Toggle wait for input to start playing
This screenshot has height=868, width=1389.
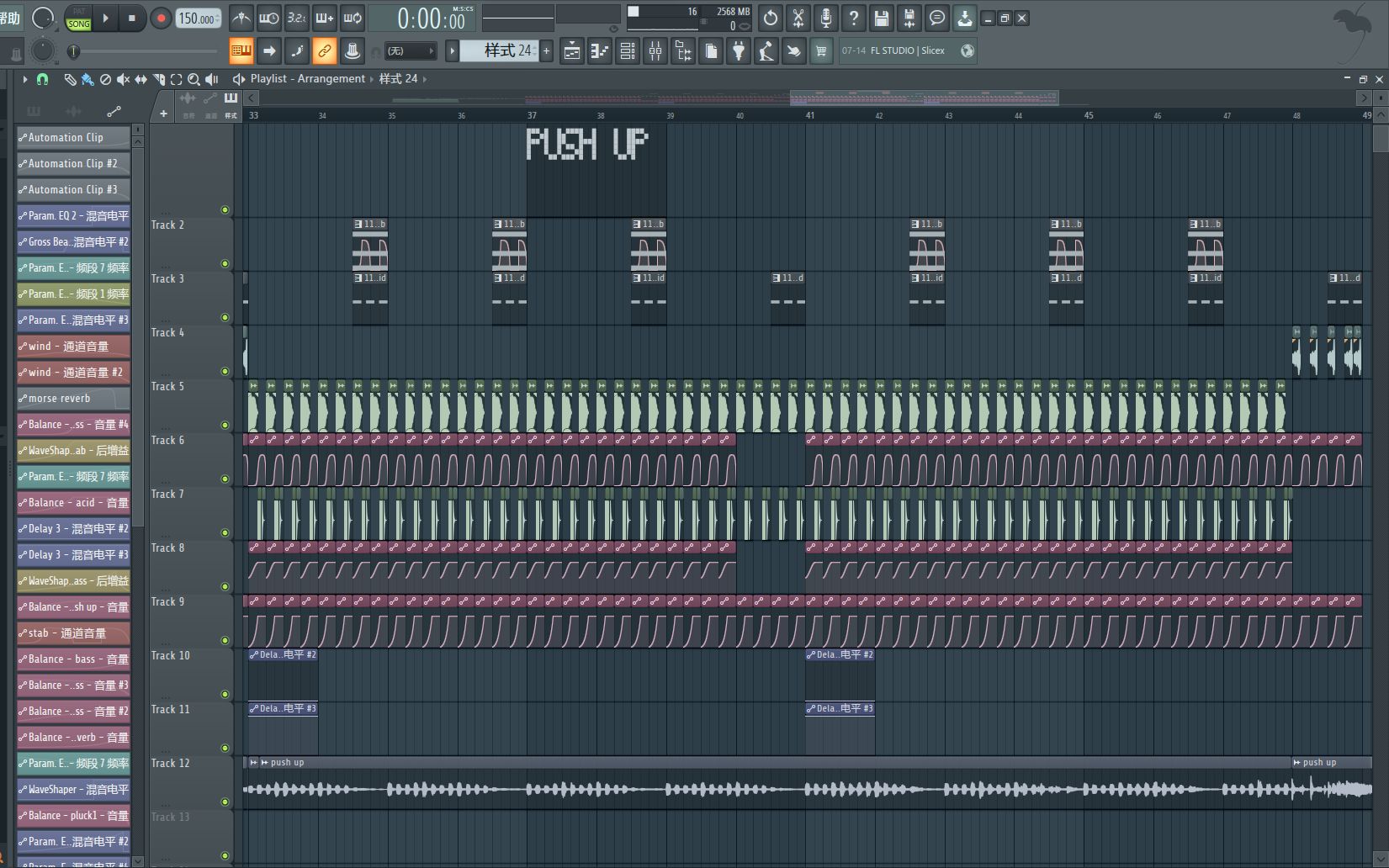(269, 18)
